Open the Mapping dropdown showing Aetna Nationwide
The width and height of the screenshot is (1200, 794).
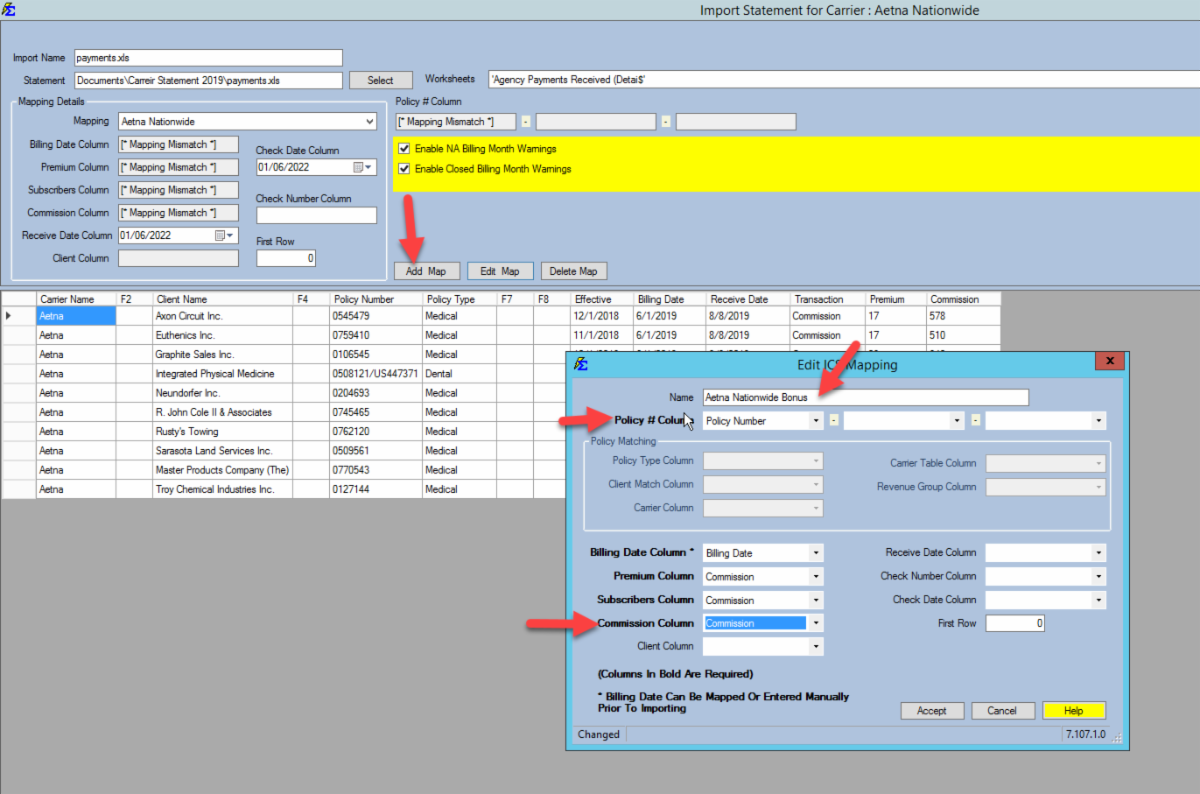[x=369, y=122]
